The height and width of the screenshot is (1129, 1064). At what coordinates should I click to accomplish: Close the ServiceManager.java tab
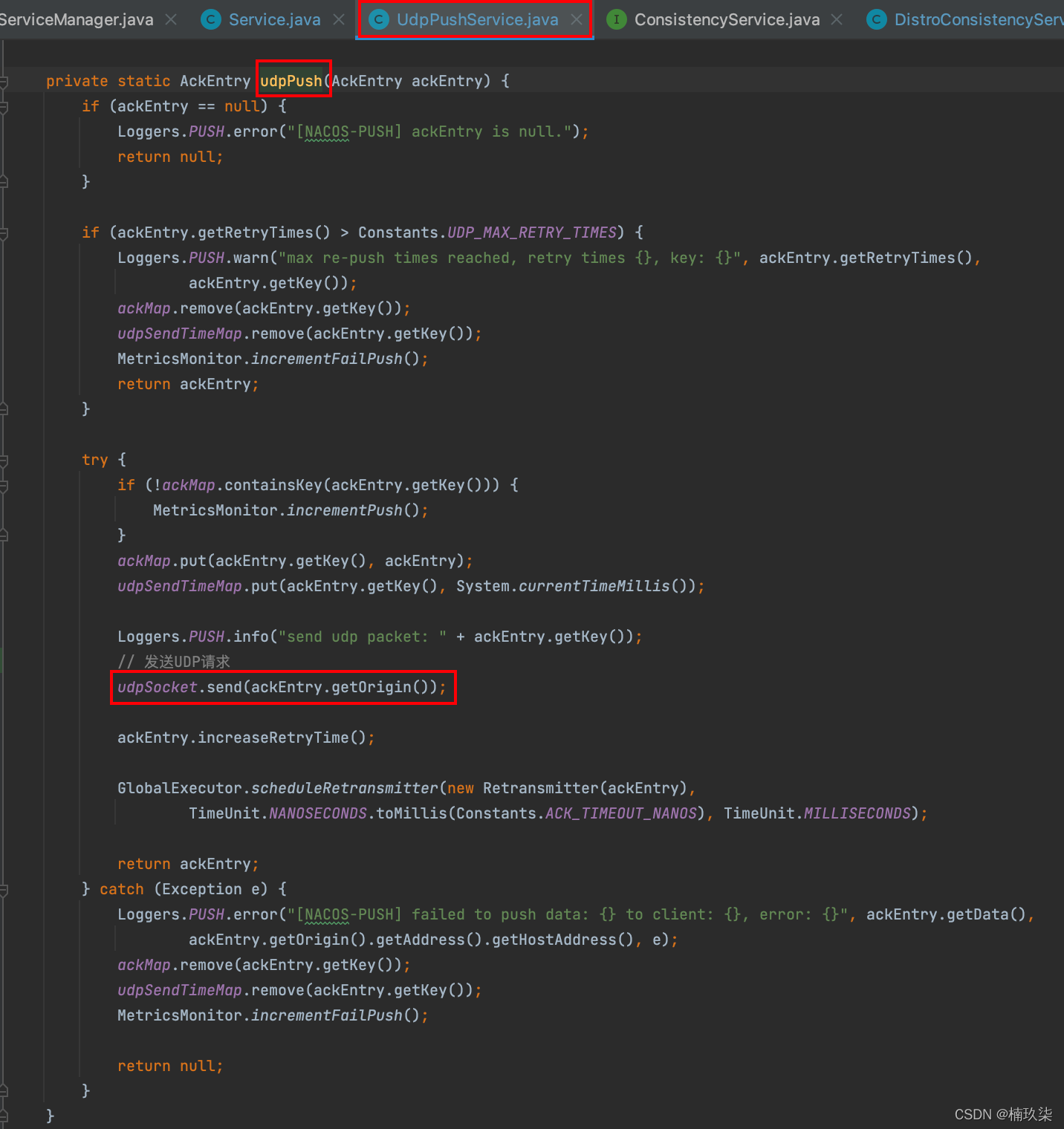point(171,19)
